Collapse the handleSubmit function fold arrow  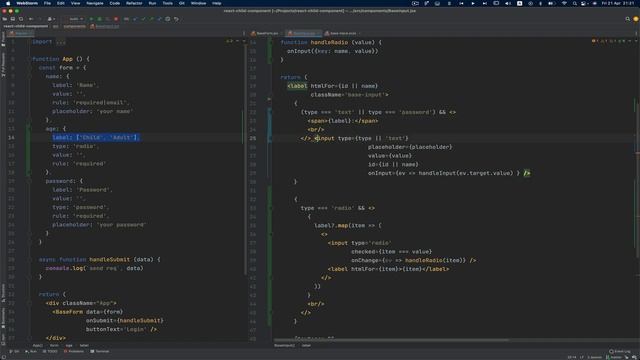tap(29, 259)
